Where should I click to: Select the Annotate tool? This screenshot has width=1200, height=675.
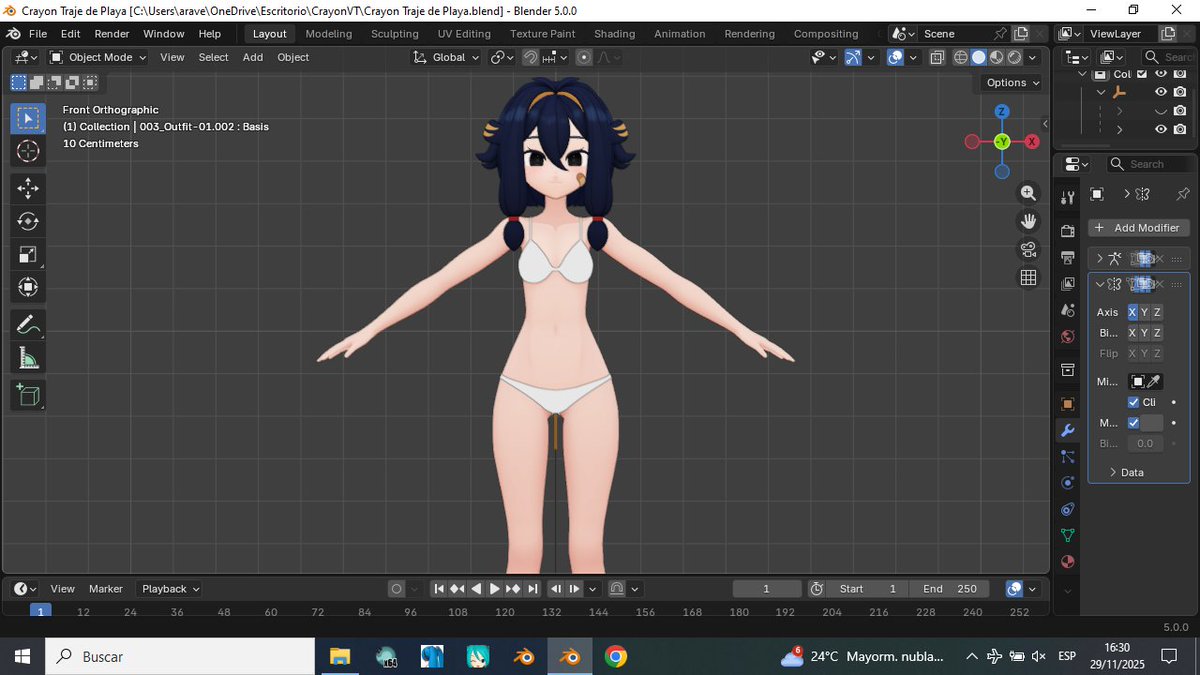28,324
